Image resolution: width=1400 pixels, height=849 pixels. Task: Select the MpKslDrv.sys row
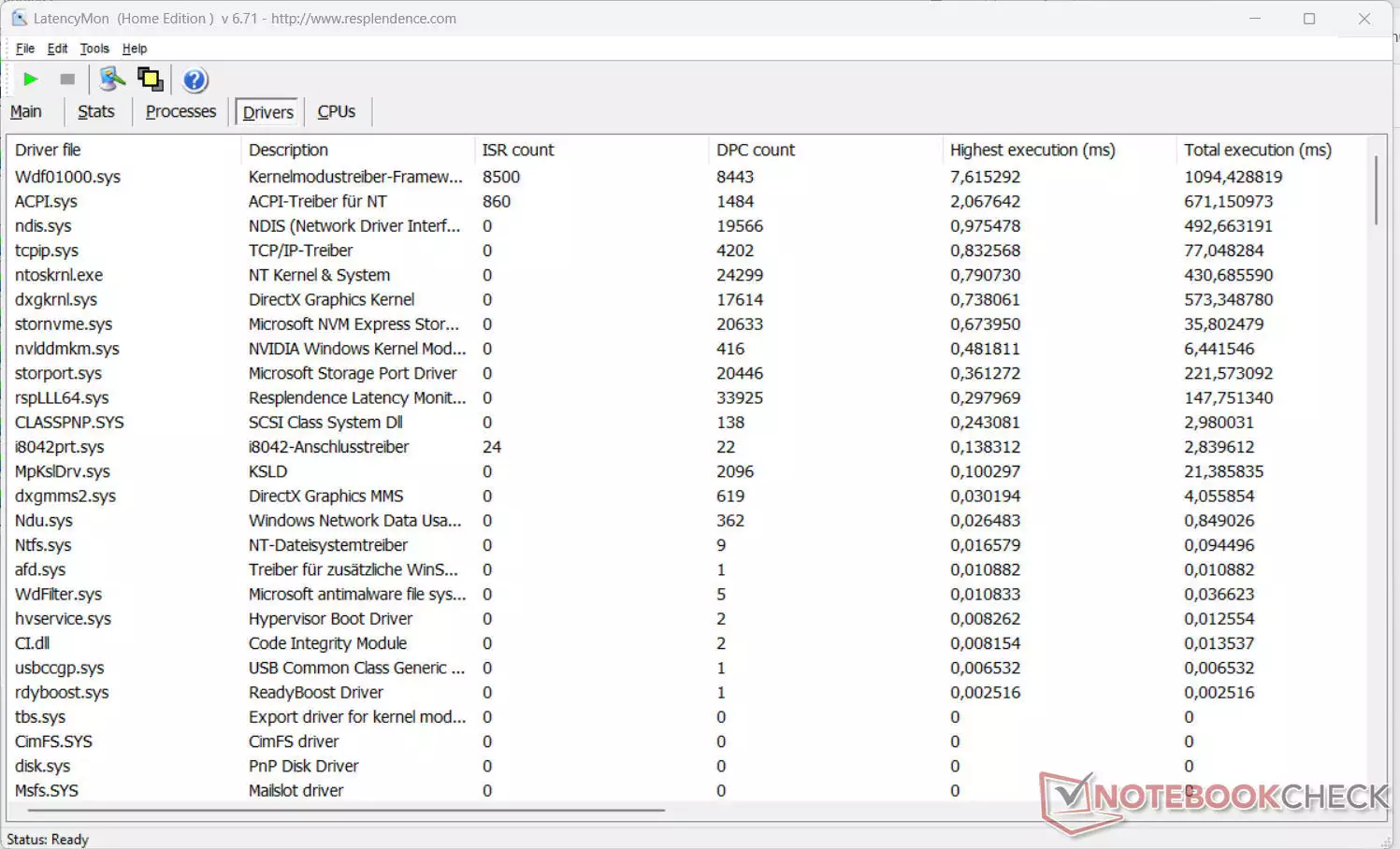[687, 471]
